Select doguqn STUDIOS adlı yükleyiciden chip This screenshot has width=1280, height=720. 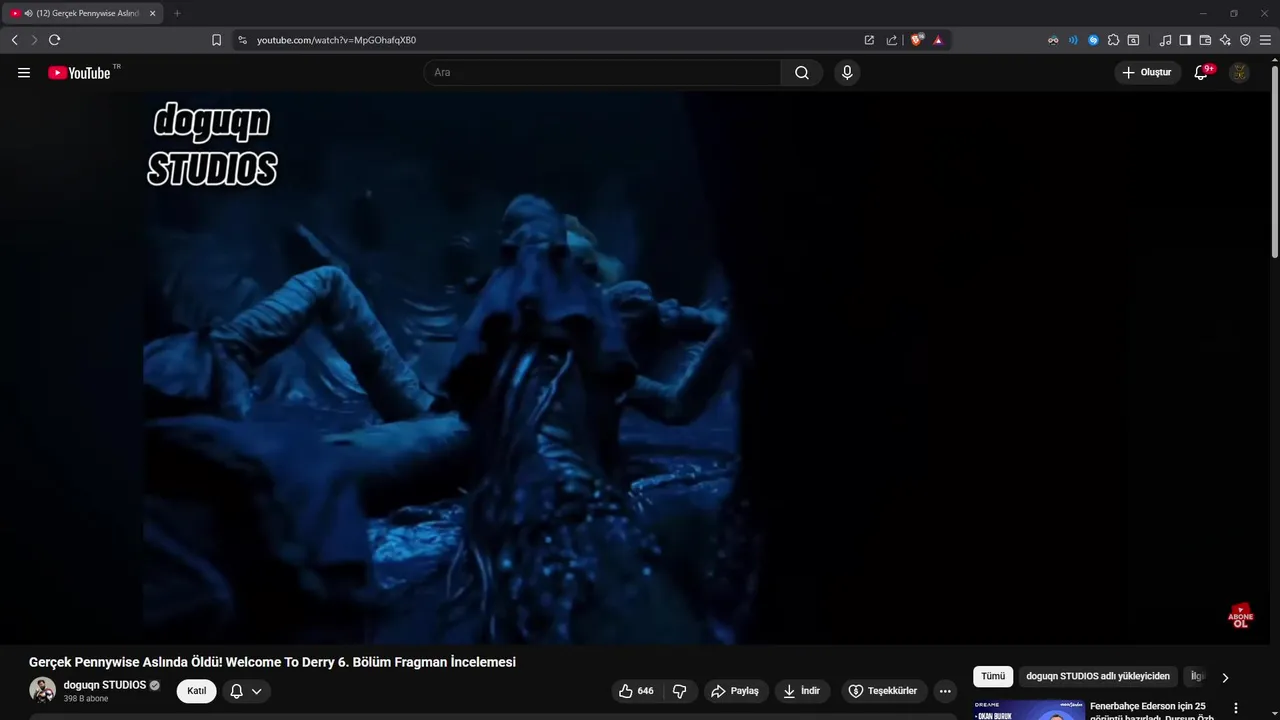1098,677
